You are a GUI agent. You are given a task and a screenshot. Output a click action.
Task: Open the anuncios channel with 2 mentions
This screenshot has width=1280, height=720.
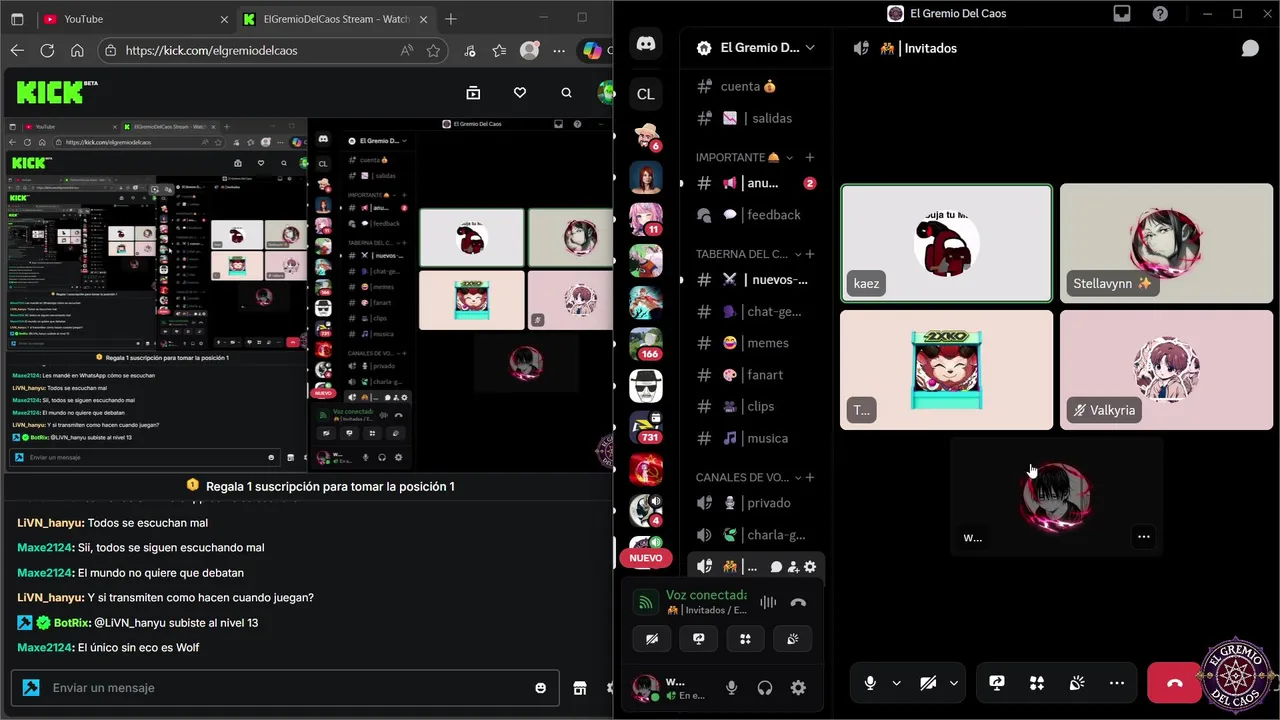pos(755,183)
